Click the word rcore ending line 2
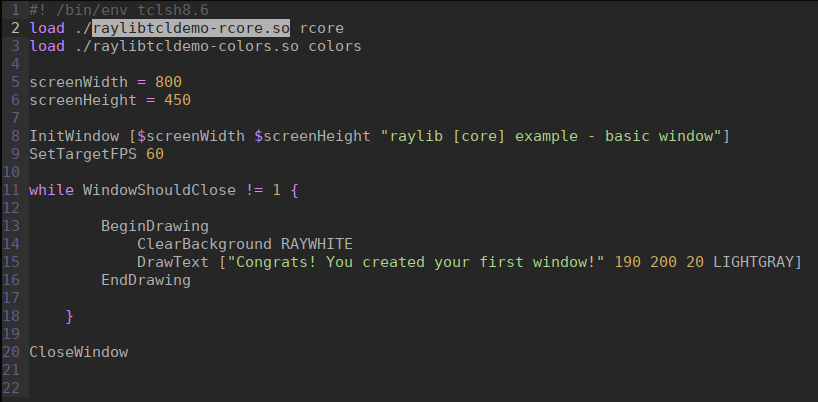This screenshot has width=818, height=402. click(321, 28)
